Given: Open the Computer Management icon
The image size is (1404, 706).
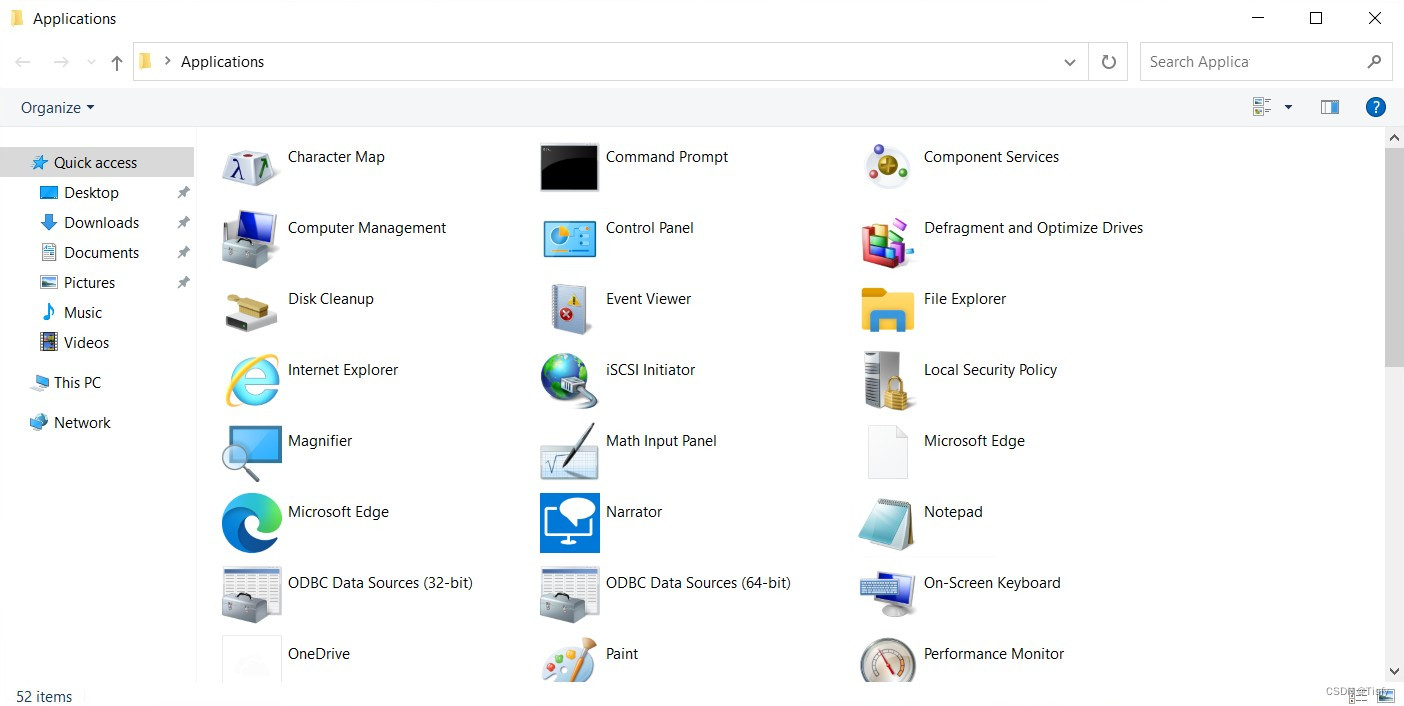Looking at the screenshot, I should tap(250, 238).
